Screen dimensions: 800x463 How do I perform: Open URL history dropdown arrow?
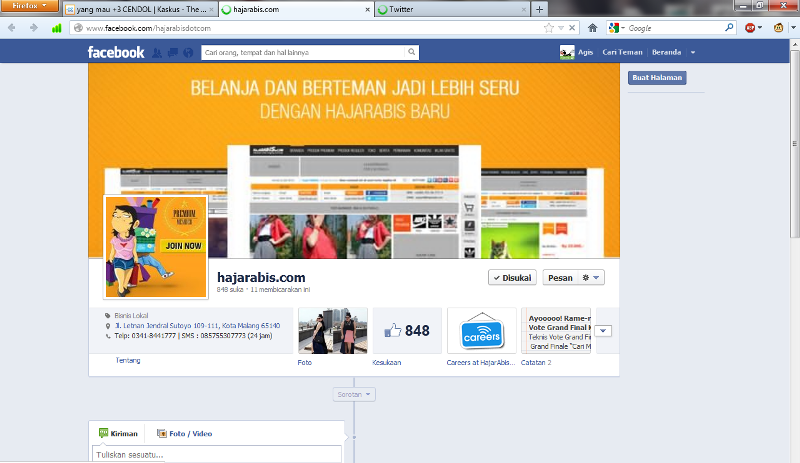pyautogui.click(x=561, y=28)
